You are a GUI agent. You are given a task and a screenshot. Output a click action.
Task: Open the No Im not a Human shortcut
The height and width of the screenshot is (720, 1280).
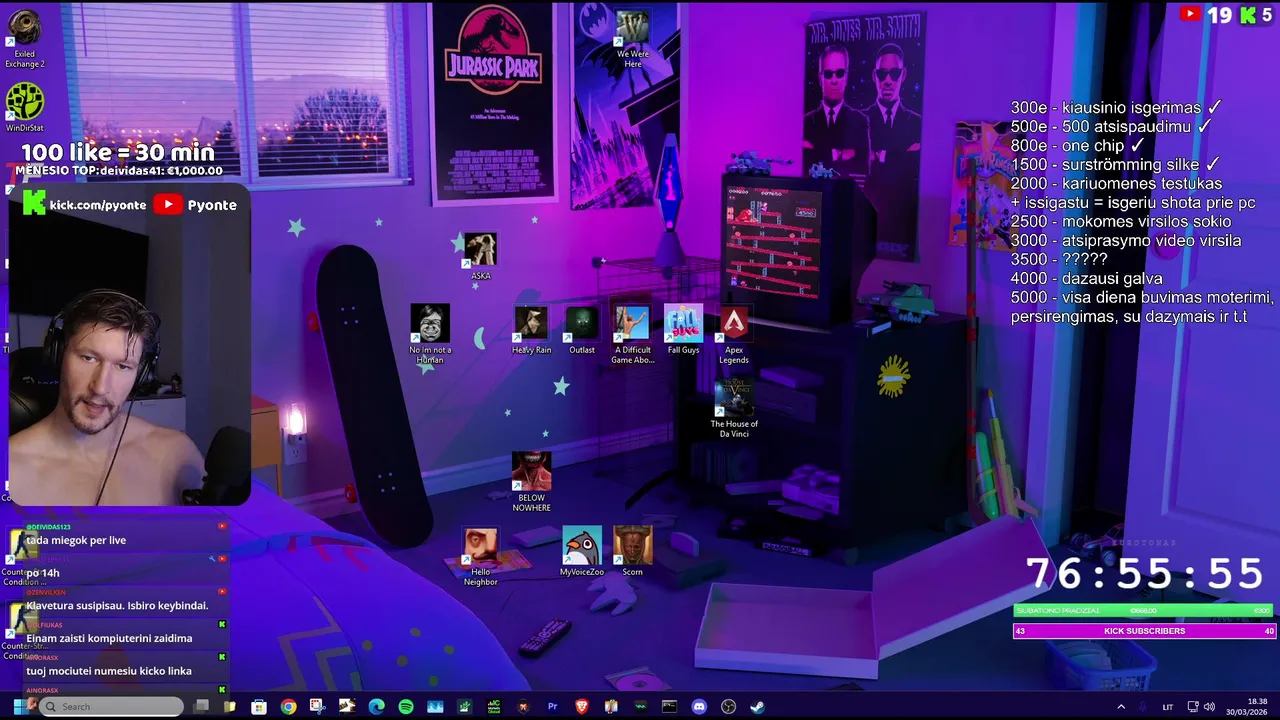(x=430, y=335)
